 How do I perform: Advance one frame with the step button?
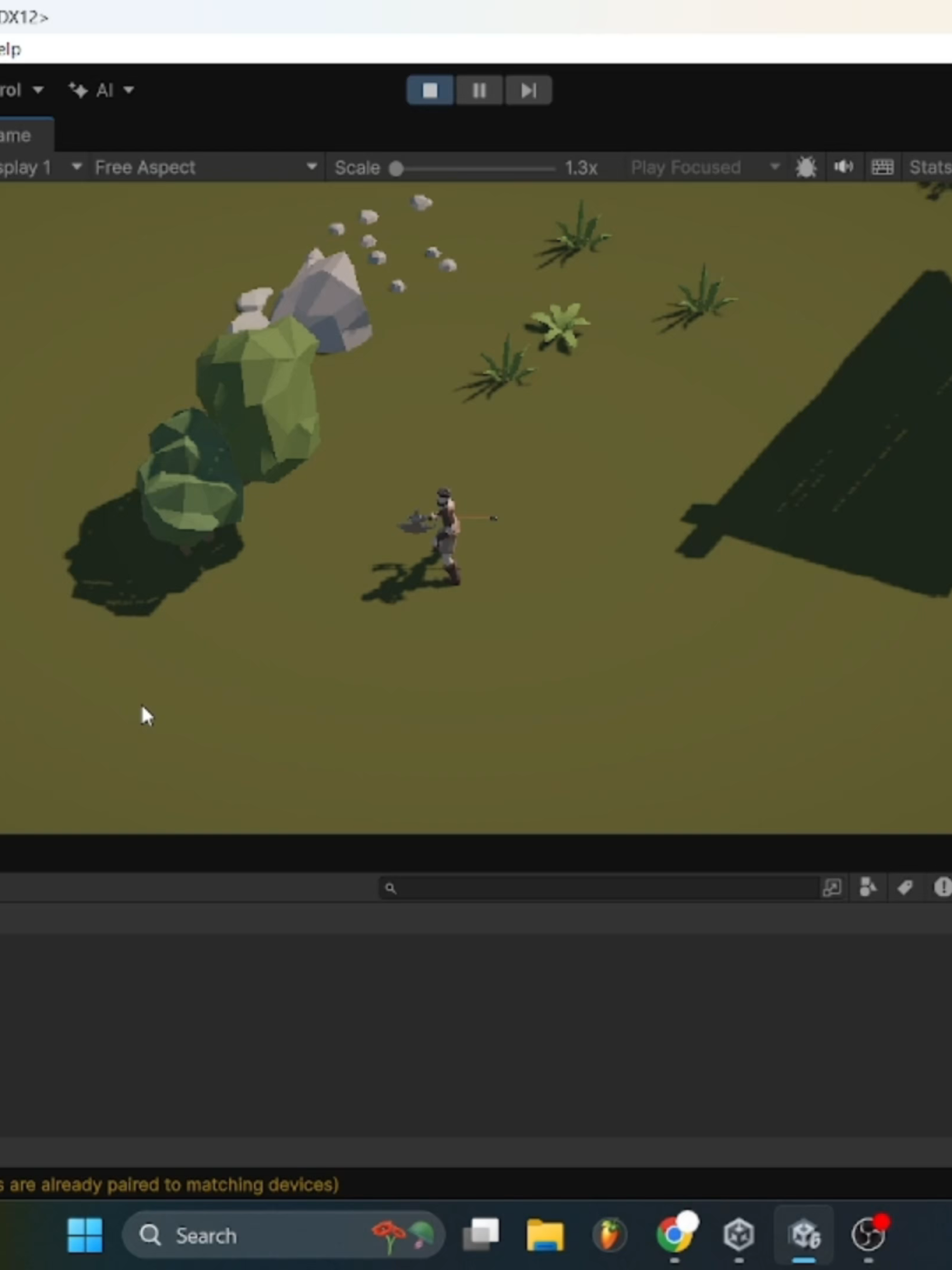point(529,90)
